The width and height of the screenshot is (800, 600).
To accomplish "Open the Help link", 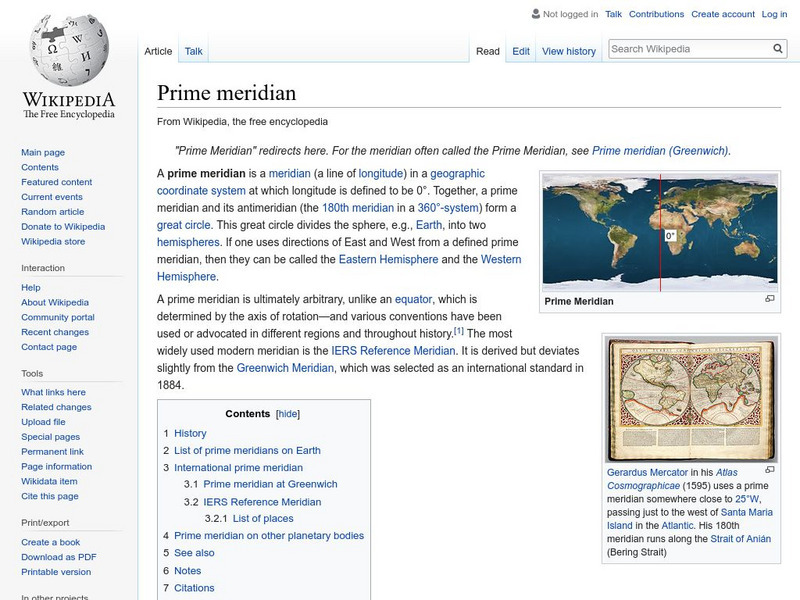I will (x=31, y=287).
